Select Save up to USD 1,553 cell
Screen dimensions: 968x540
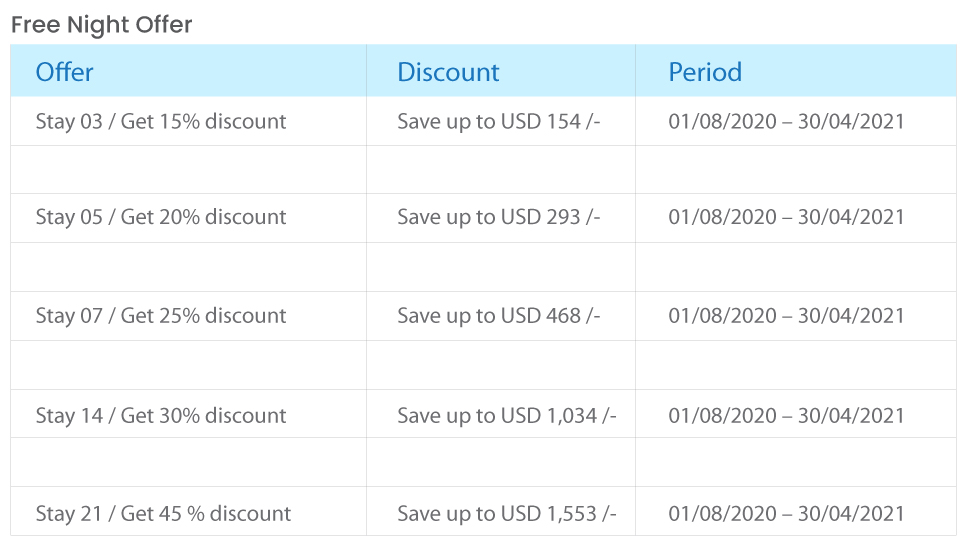(x=501, y=512)
